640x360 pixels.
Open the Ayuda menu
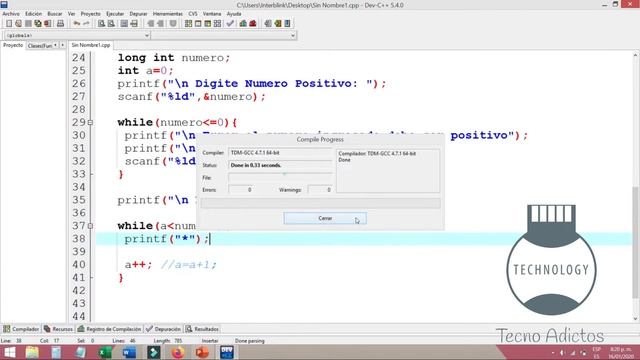click(234, 14)
